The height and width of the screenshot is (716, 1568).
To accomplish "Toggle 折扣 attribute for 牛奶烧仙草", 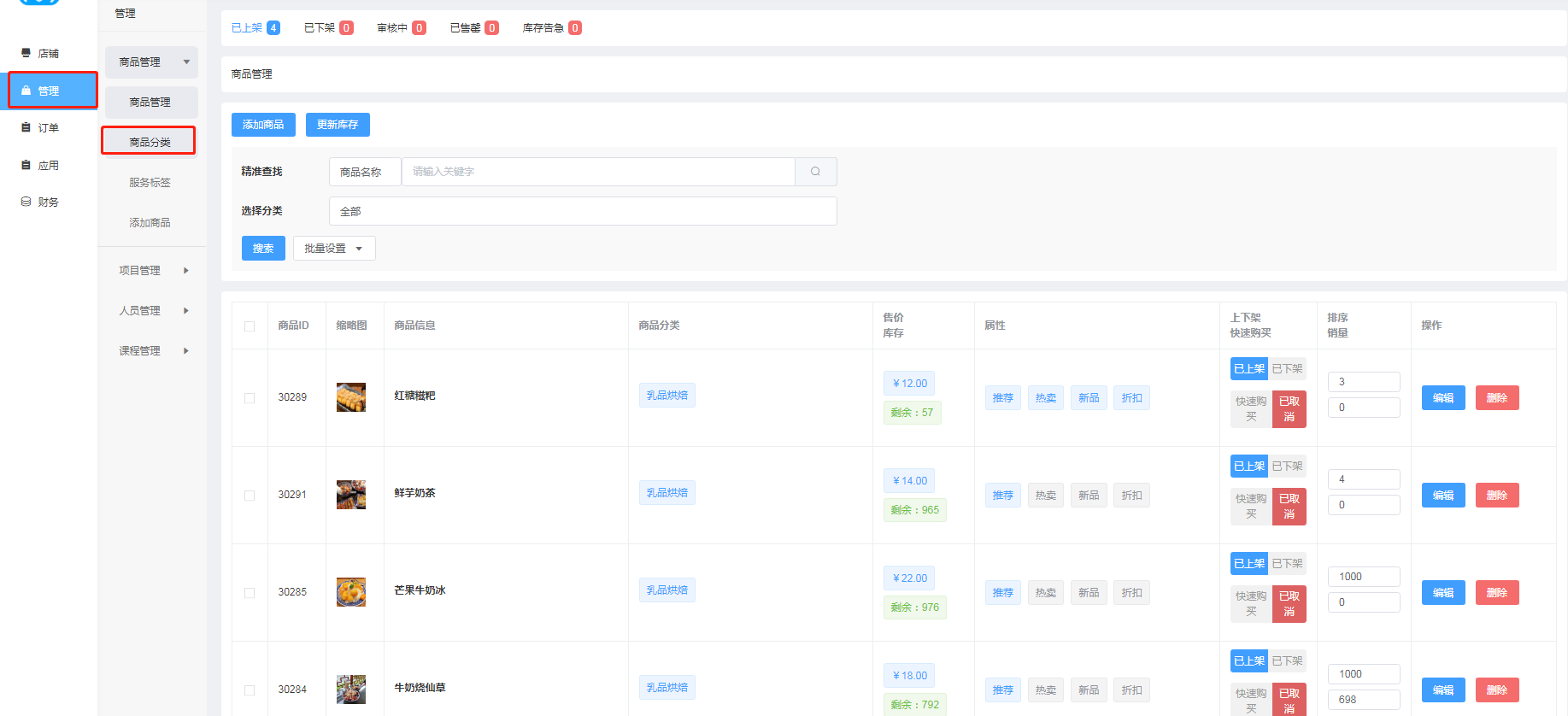I will pos(1131,690).
